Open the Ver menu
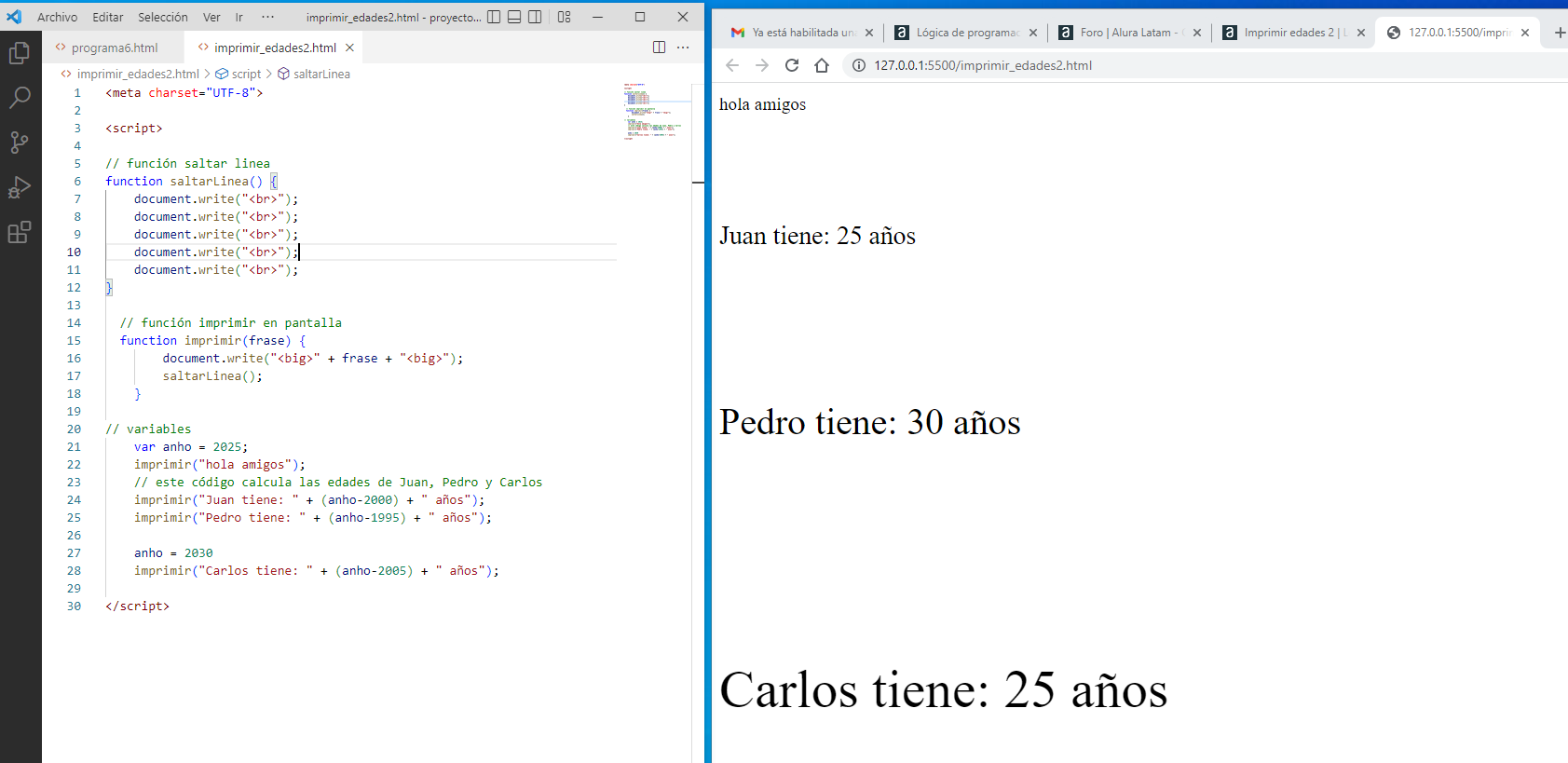This screenshot has width=1568, height=763. coord(211,17)
